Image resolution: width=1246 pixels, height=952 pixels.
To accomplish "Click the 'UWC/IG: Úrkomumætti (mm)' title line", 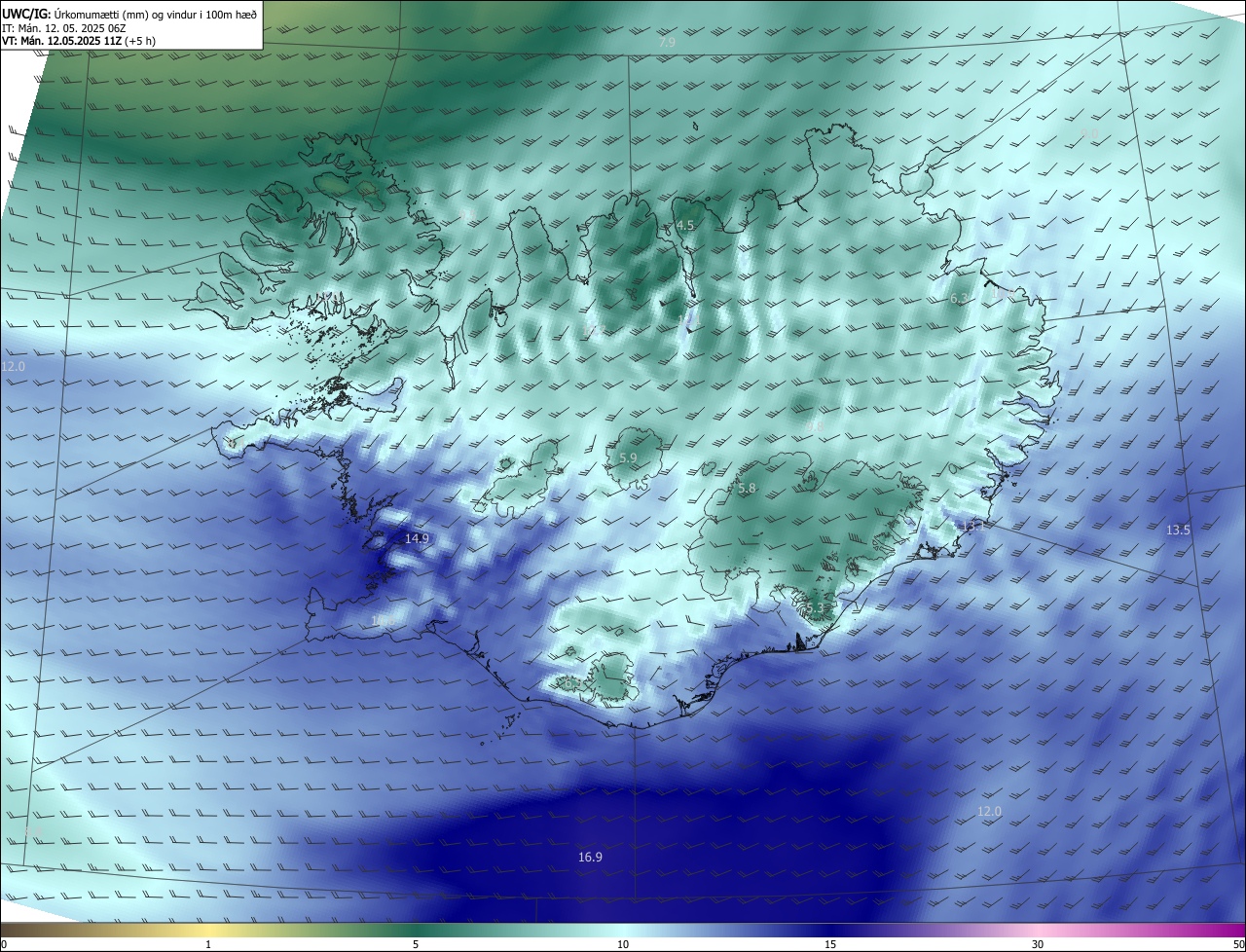I will (x=129, y=14).
